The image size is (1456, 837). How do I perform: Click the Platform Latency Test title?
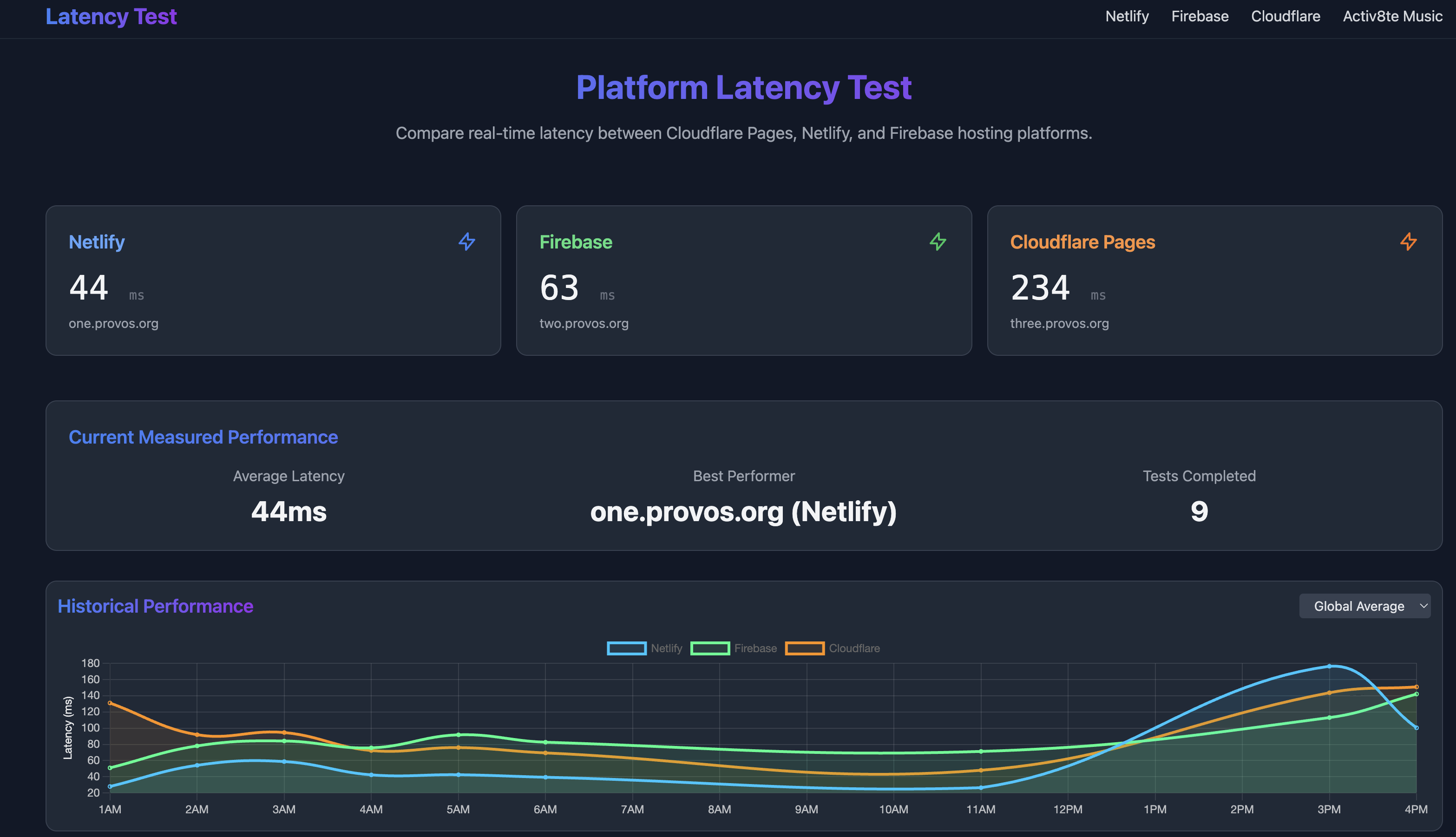tap(743, 87)
